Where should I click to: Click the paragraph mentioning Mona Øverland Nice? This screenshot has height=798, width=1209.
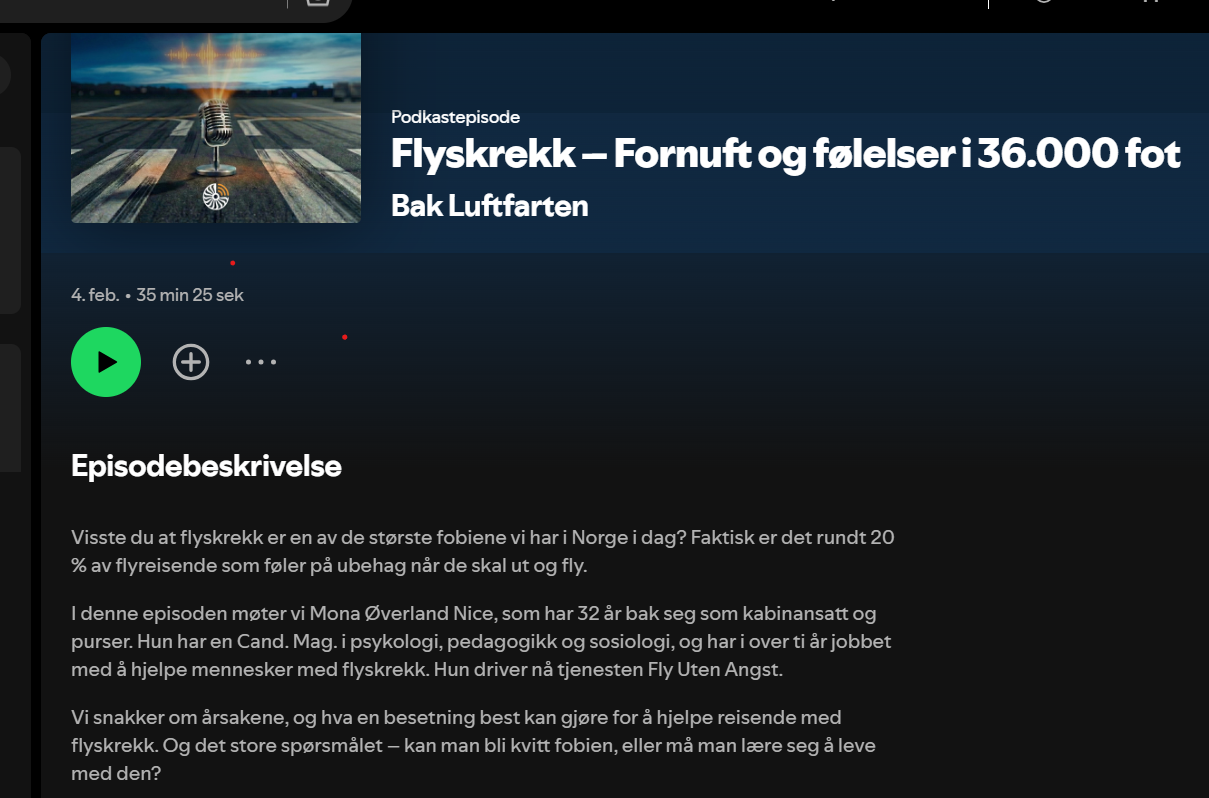pyautogui.click(x=481, y=641)
